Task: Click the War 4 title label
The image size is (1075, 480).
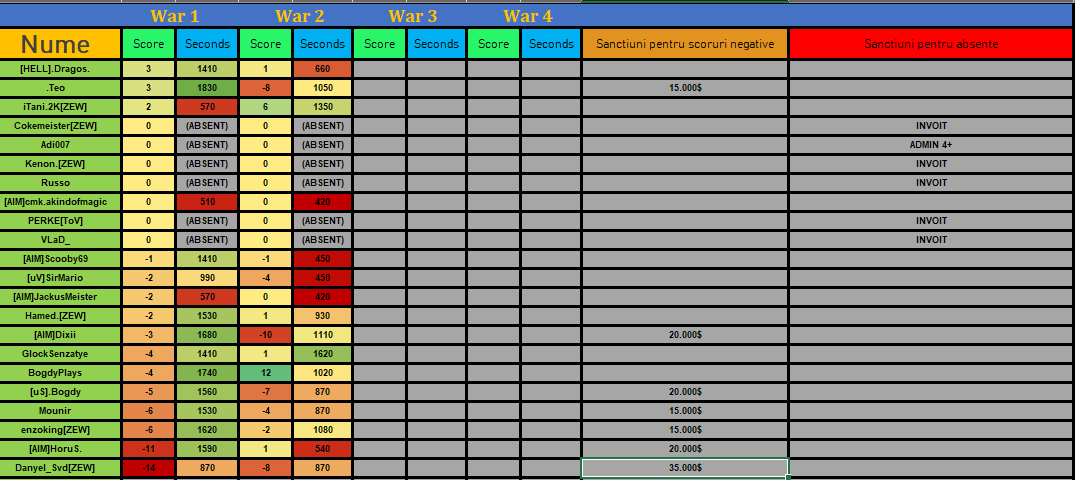Action: click(528, 16)
